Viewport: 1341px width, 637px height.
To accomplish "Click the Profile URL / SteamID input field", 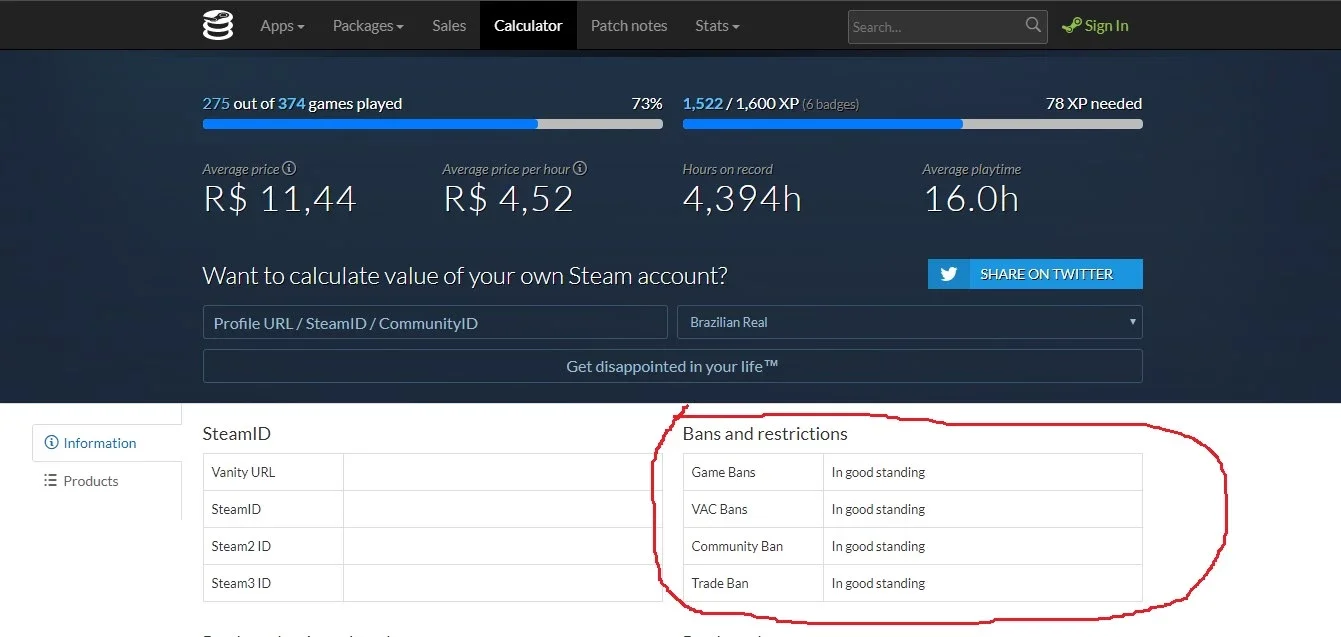I will [x=435, y=322].
